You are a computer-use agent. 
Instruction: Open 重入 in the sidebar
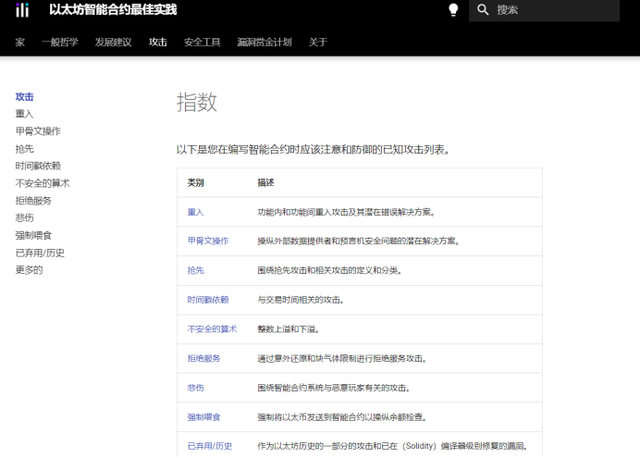tap(24, 114)
